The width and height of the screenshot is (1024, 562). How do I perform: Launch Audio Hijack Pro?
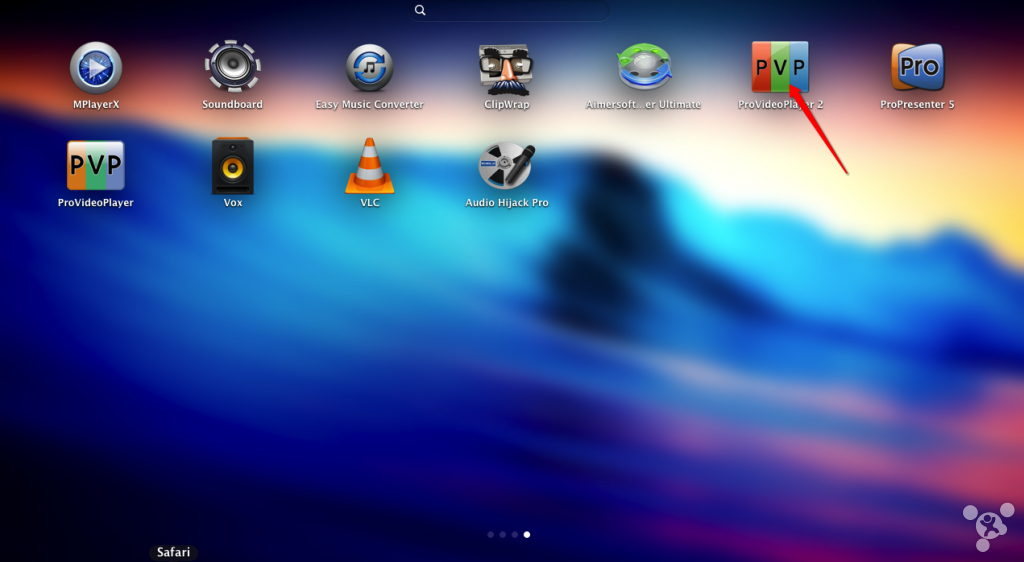pyautogui.click(x=506, y=166)
